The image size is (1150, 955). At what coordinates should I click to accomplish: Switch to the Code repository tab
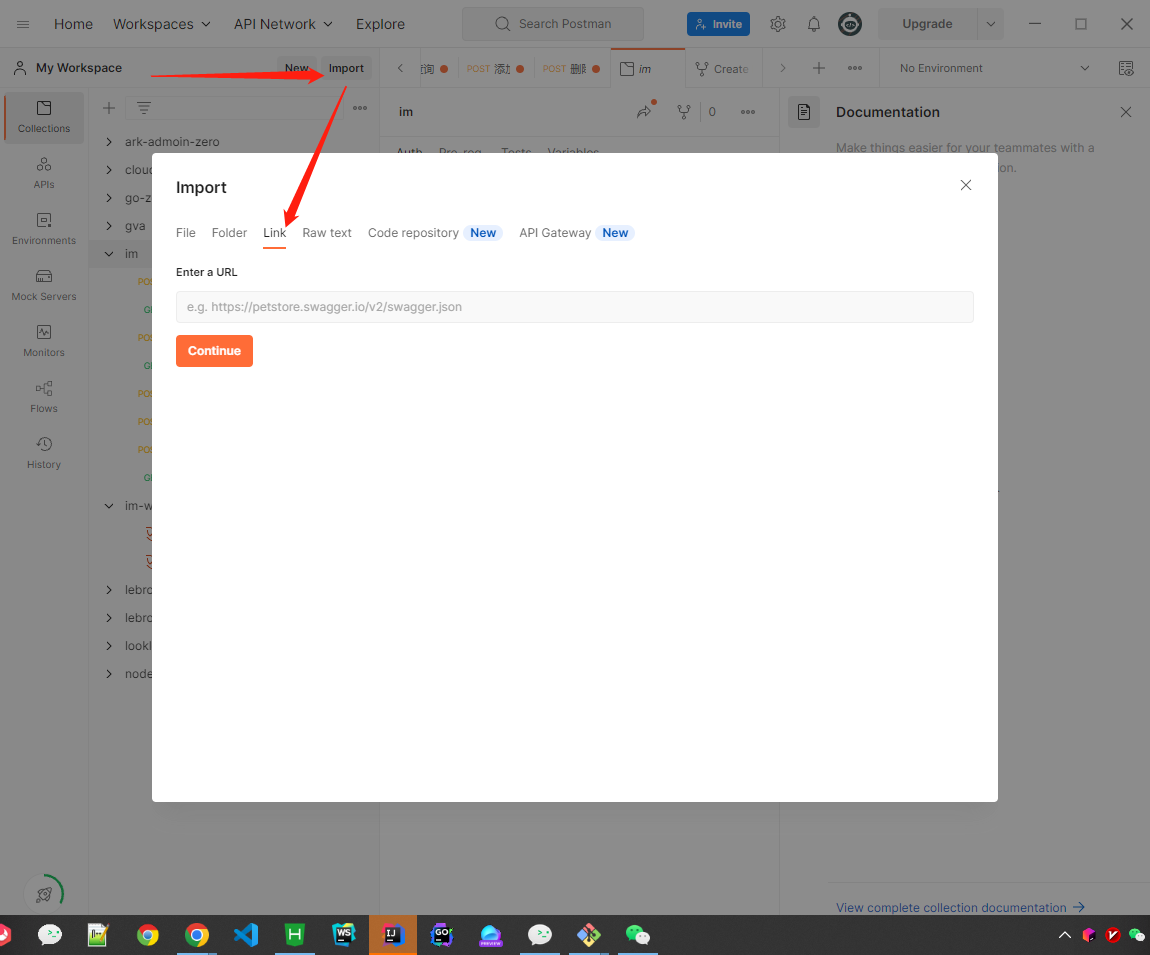[414, 233]
